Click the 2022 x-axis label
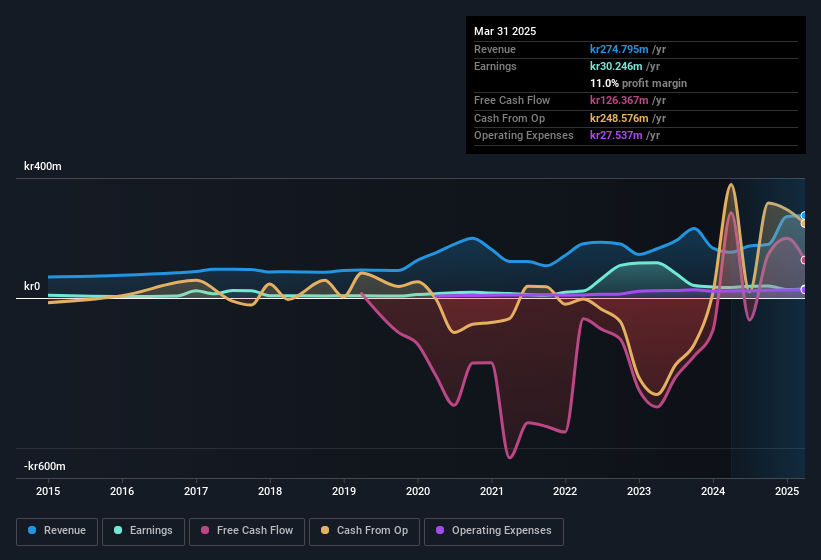 (565, 491)
